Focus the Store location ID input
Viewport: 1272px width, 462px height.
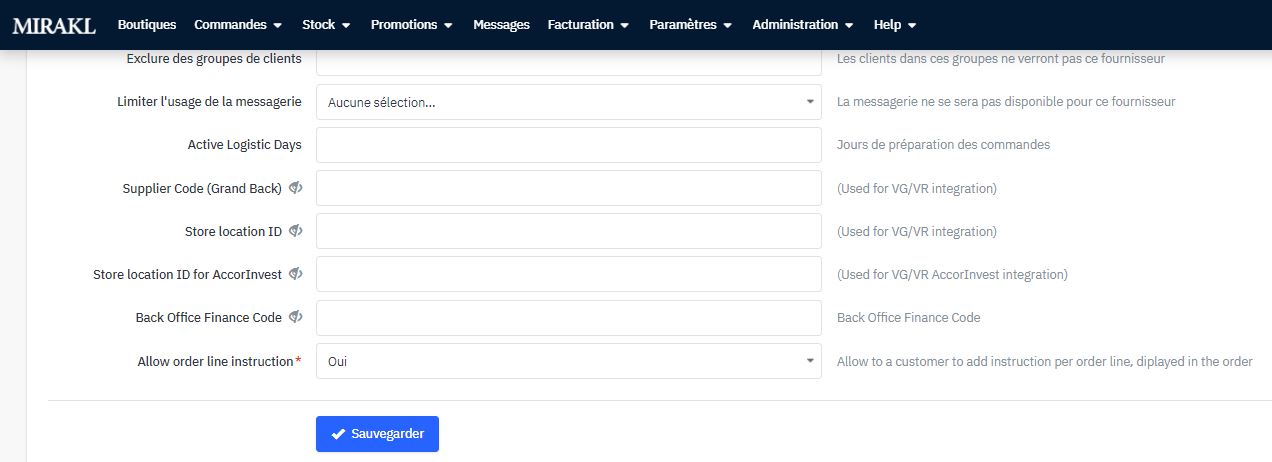569,231
